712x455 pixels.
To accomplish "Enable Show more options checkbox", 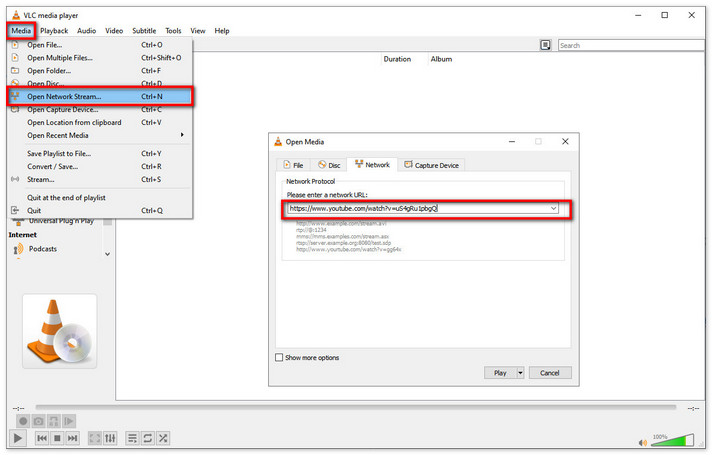I will [279, 358].
